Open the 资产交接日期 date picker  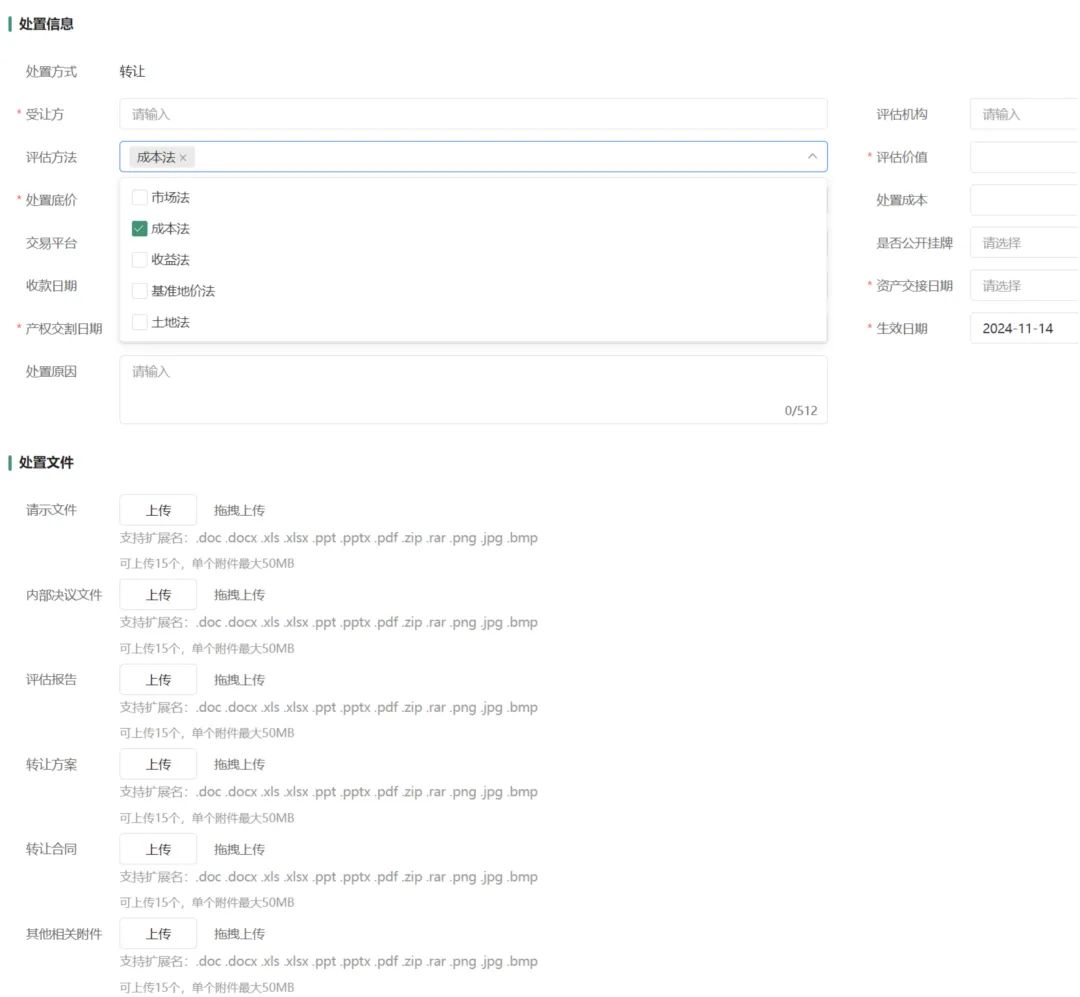point(1024,286)
